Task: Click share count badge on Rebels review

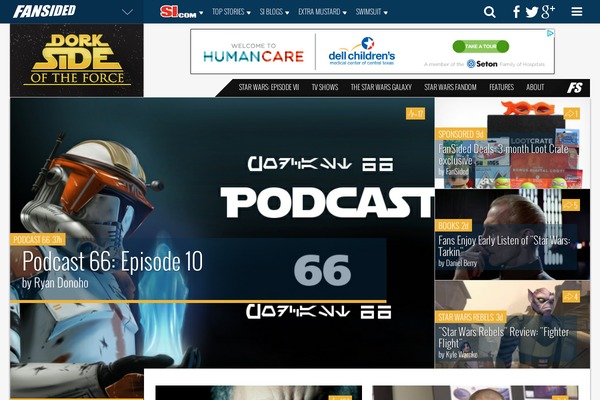Action: [571, 296]
